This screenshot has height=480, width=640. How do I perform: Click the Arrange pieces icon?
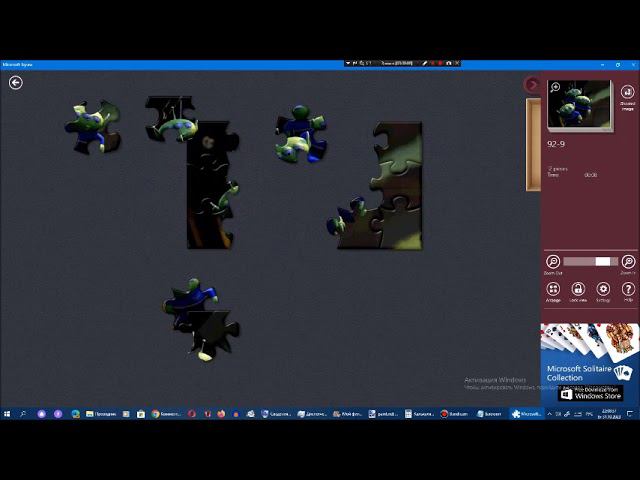point(553,289)
